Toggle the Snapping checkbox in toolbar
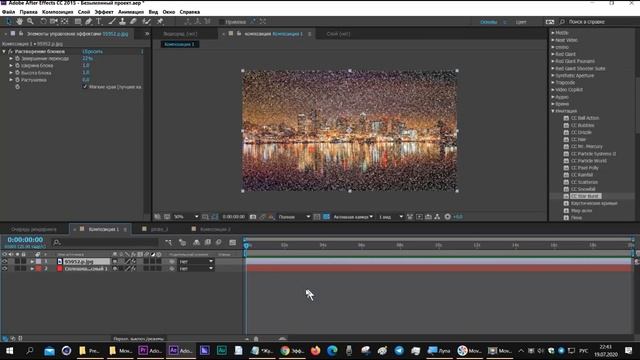Image resolution: width=640 pixels, height=360 pixels. pos(222,22)
